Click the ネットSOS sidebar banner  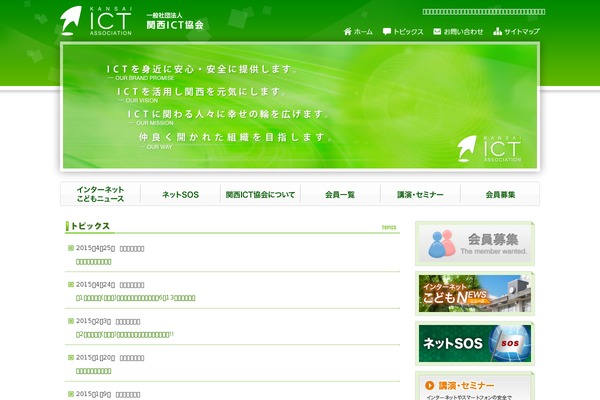pos(475,343)
